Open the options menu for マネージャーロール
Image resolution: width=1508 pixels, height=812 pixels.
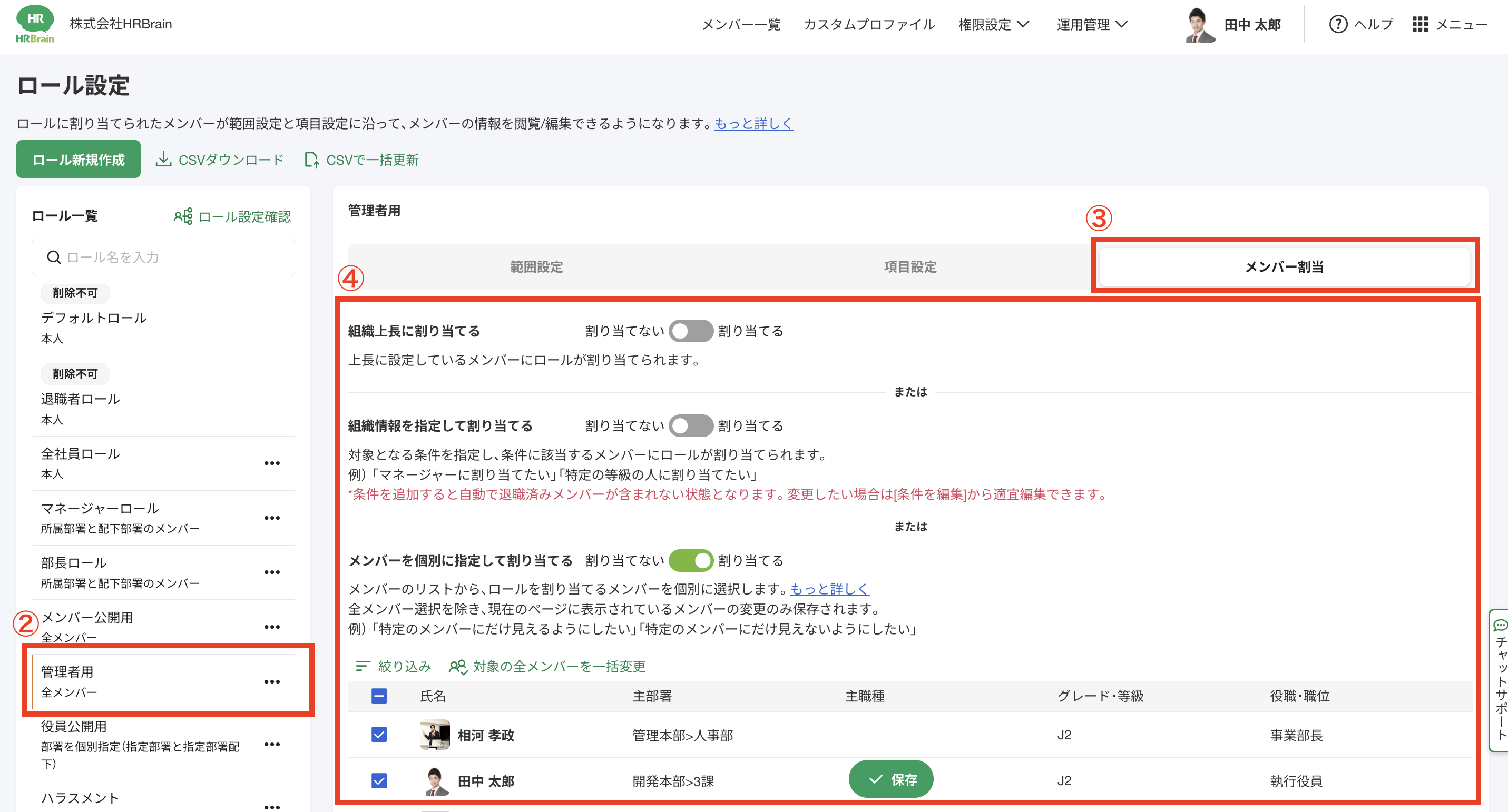[272, 518]
